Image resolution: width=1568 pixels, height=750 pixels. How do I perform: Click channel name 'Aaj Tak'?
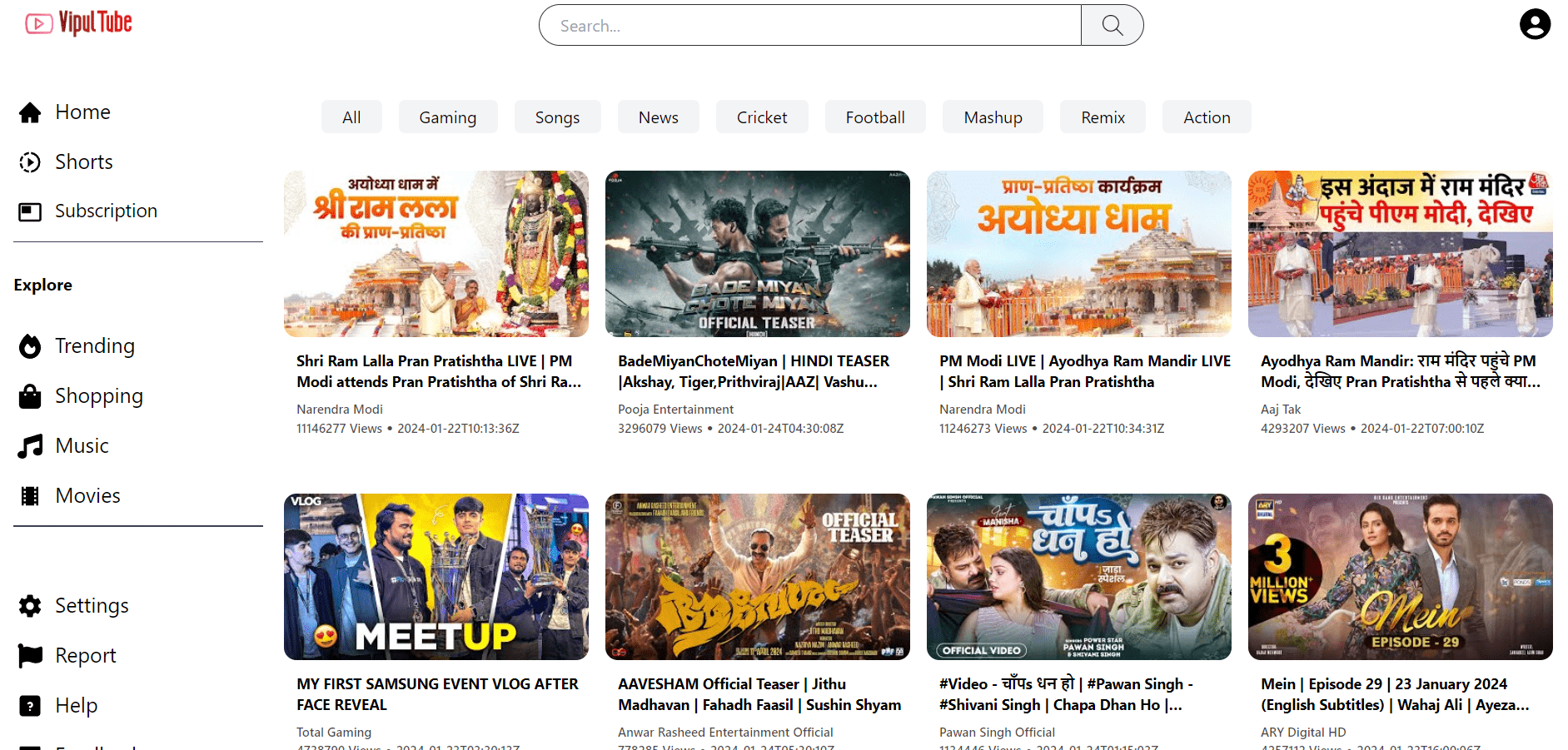pos(1281,410)
